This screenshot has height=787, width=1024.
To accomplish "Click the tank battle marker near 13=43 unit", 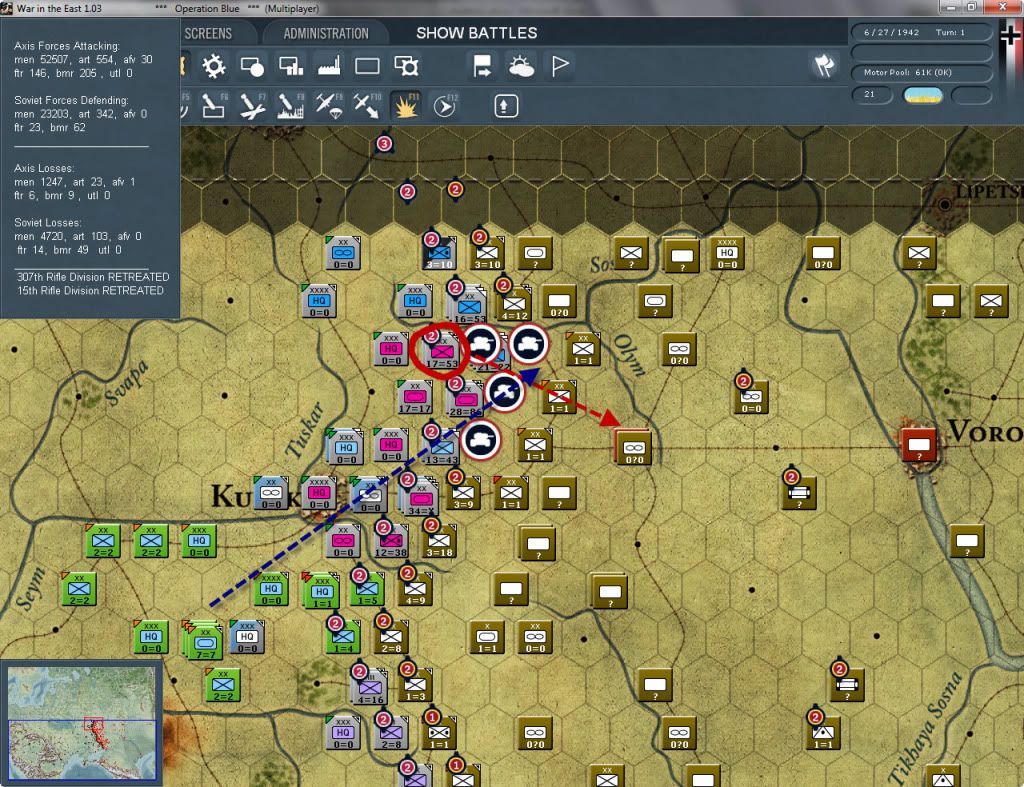I will click(481, 440).
